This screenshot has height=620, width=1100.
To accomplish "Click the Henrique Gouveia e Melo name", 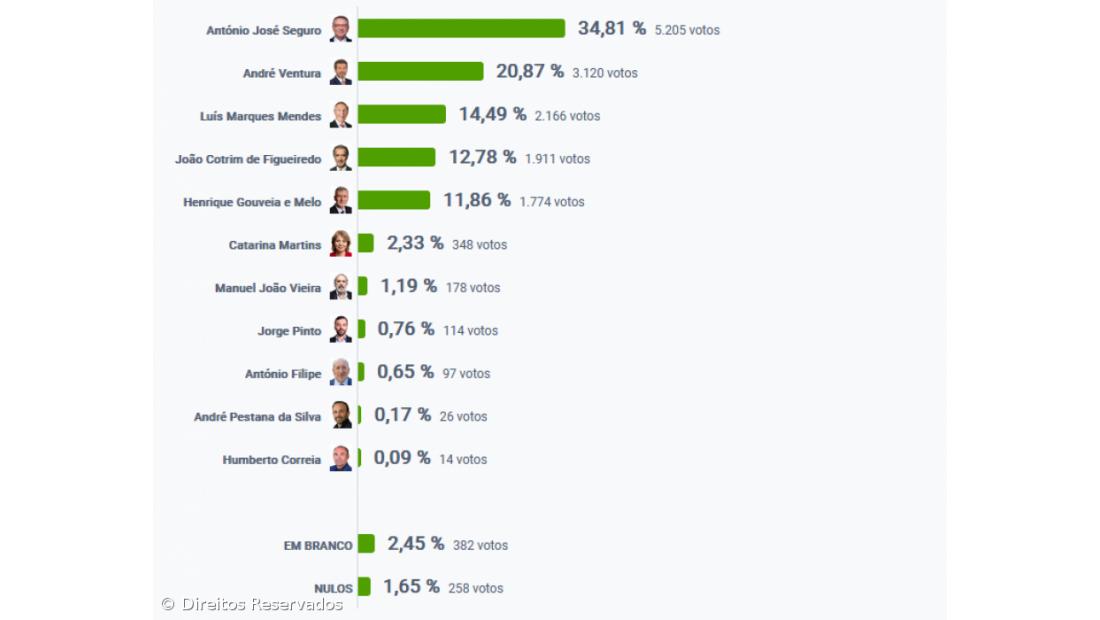I will 252,202.
